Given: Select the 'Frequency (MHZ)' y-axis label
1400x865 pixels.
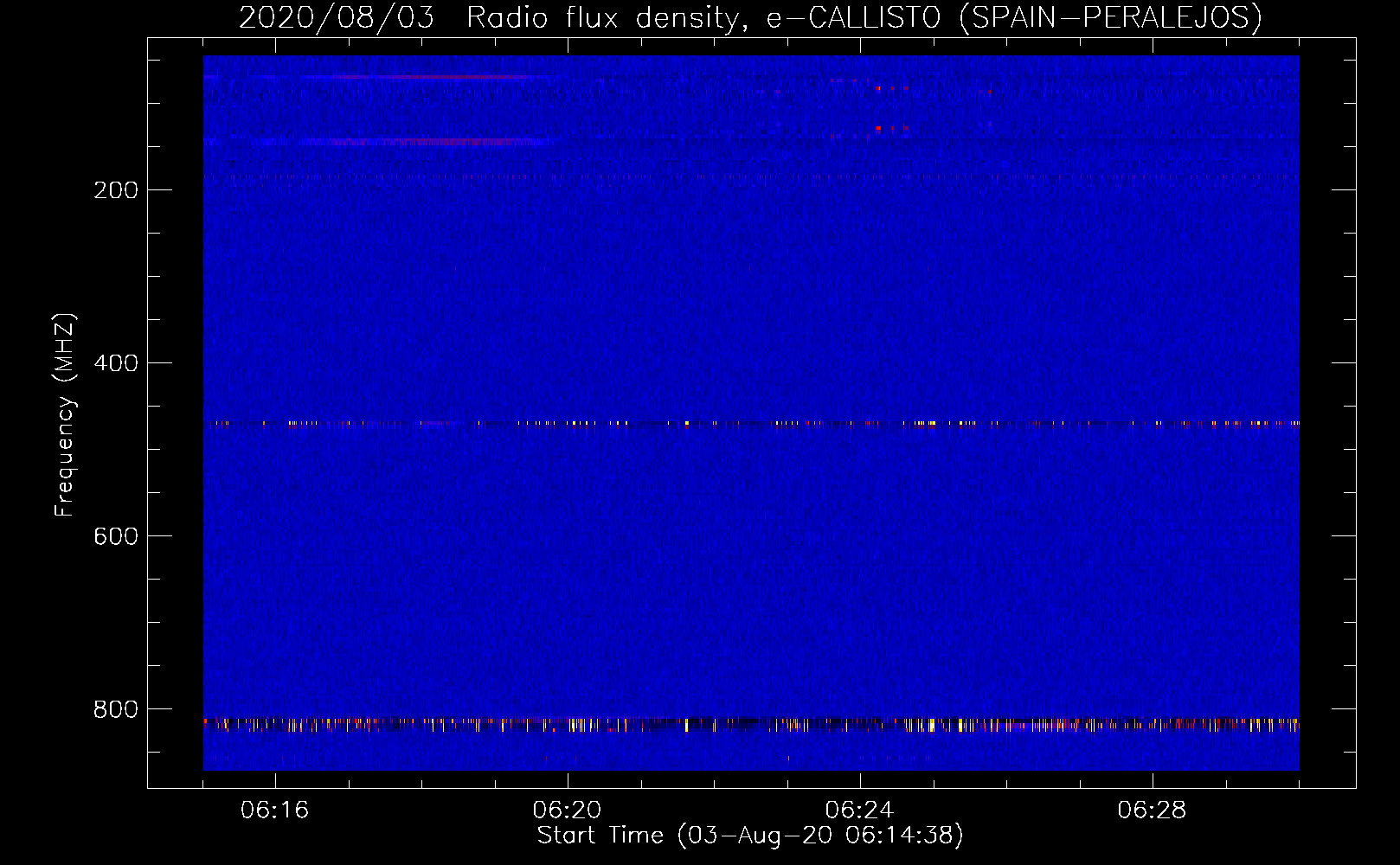Looking at the screenshot, I should (65, 415).
